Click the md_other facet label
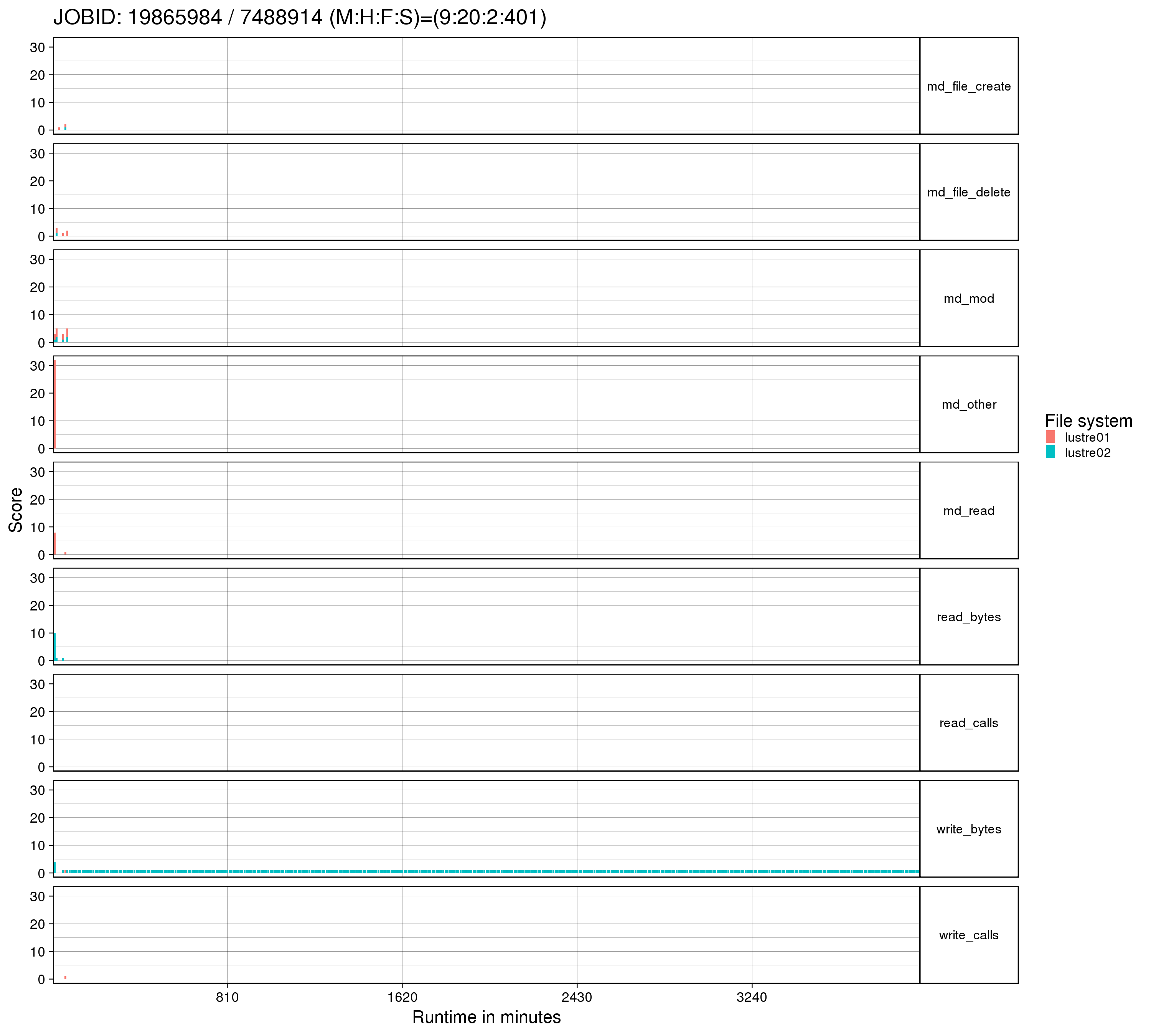 point(968,405)
